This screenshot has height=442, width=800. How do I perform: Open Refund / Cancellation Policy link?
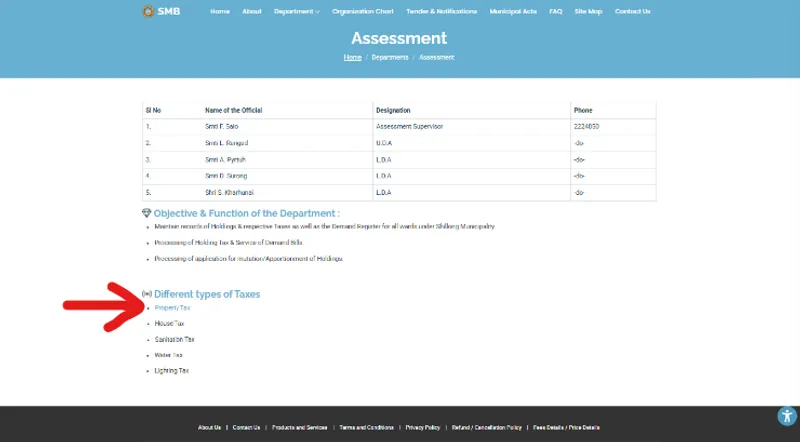point(487,428)
